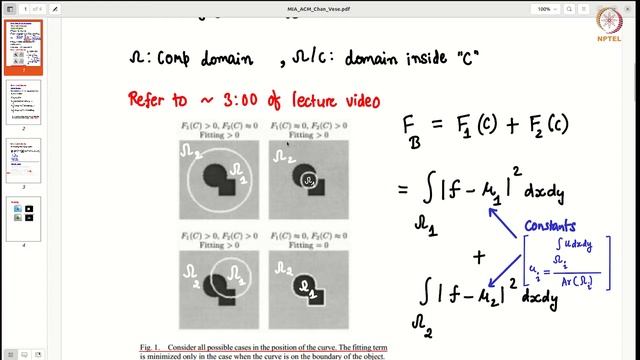Go to page 4 thumbnail

point(24,219)
